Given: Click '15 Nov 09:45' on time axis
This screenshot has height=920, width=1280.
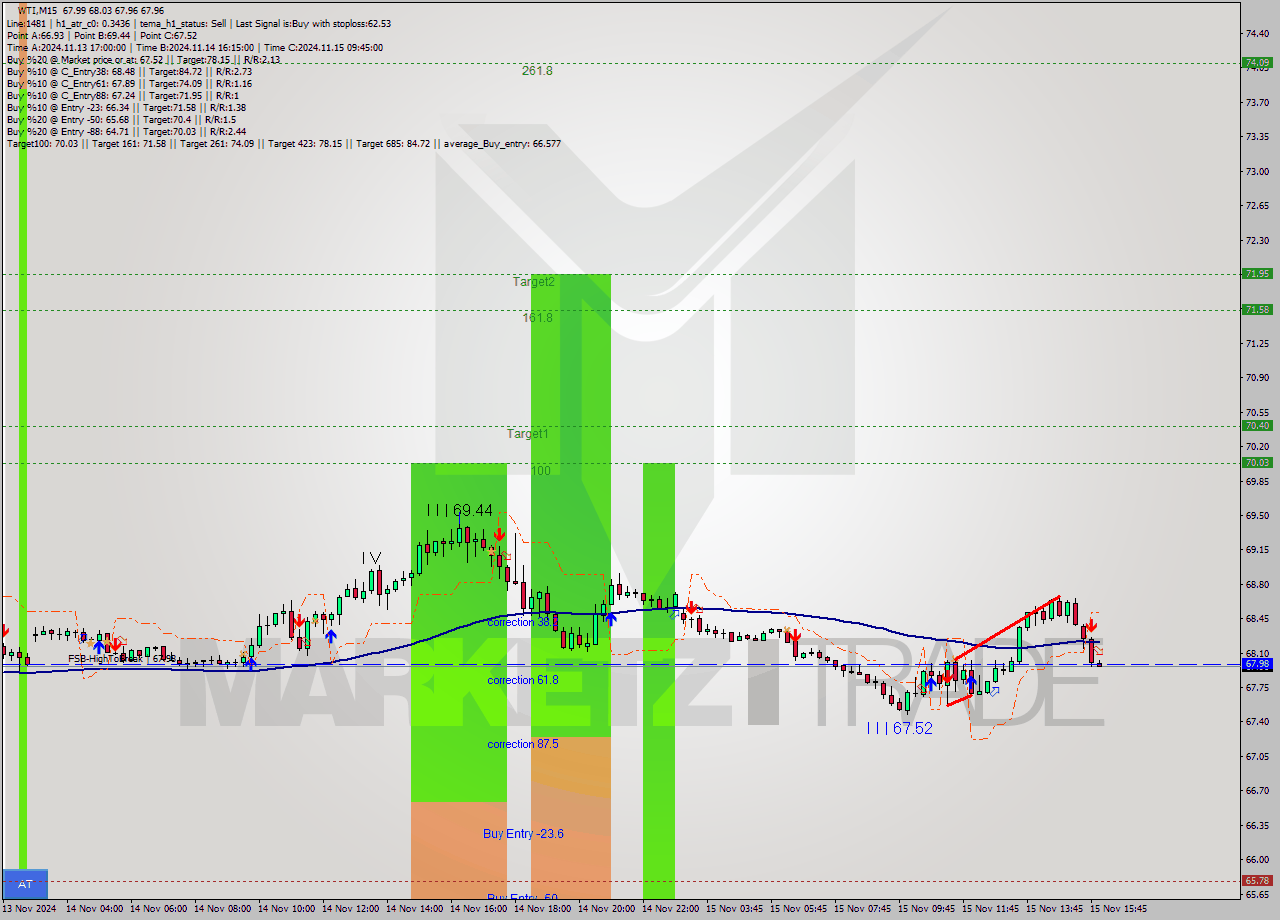Looking at the screenshot, I should coord(927,909).
